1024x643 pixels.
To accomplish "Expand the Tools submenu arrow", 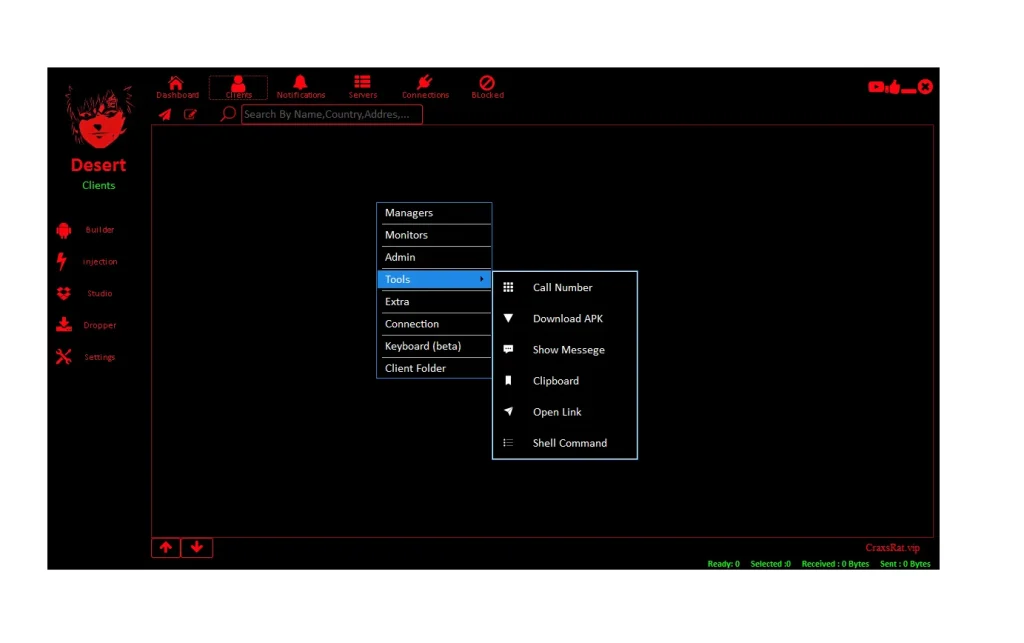I will (482, 279).
